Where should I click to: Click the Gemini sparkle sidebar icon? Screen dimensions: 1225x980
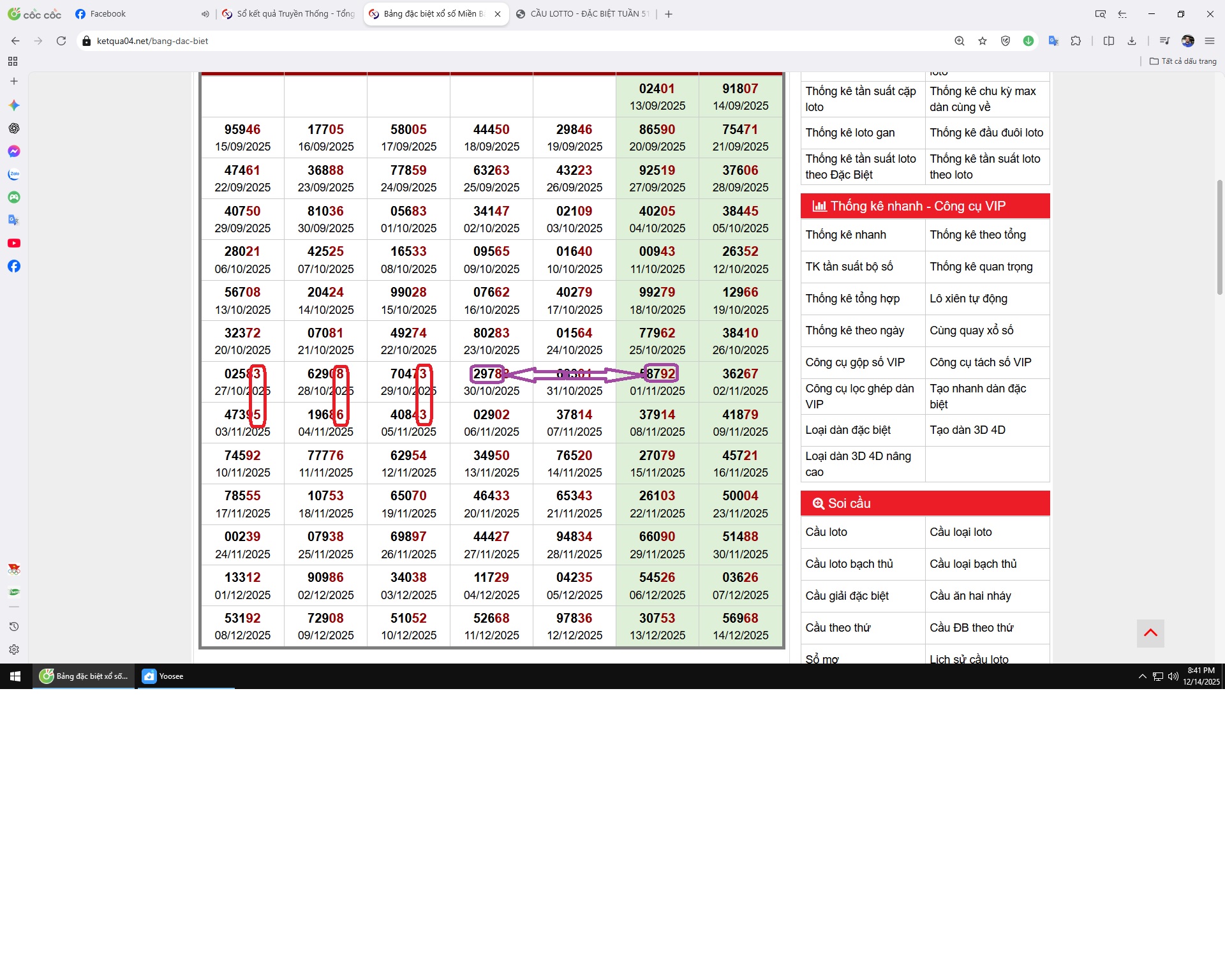14,105
